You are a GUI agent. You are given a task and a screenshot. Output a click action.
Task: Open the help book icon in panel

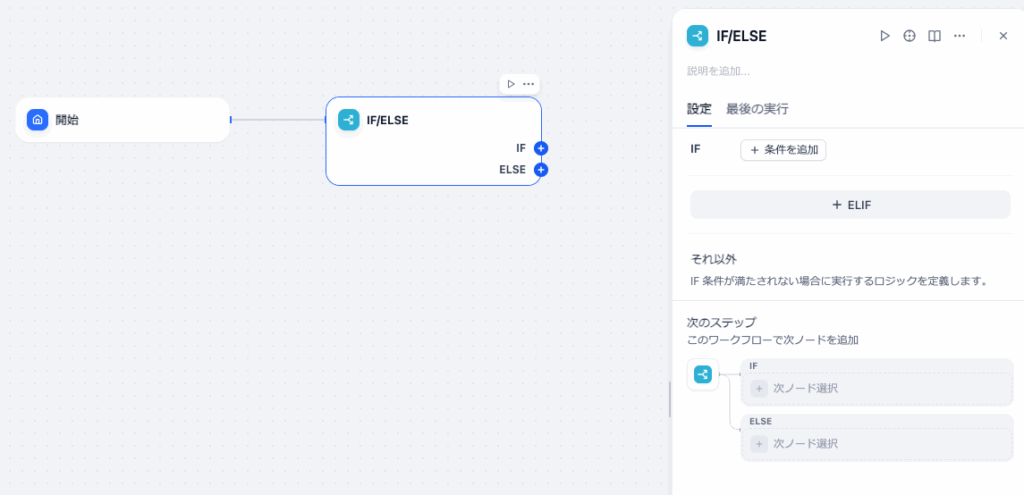click(x=934, y=36)
